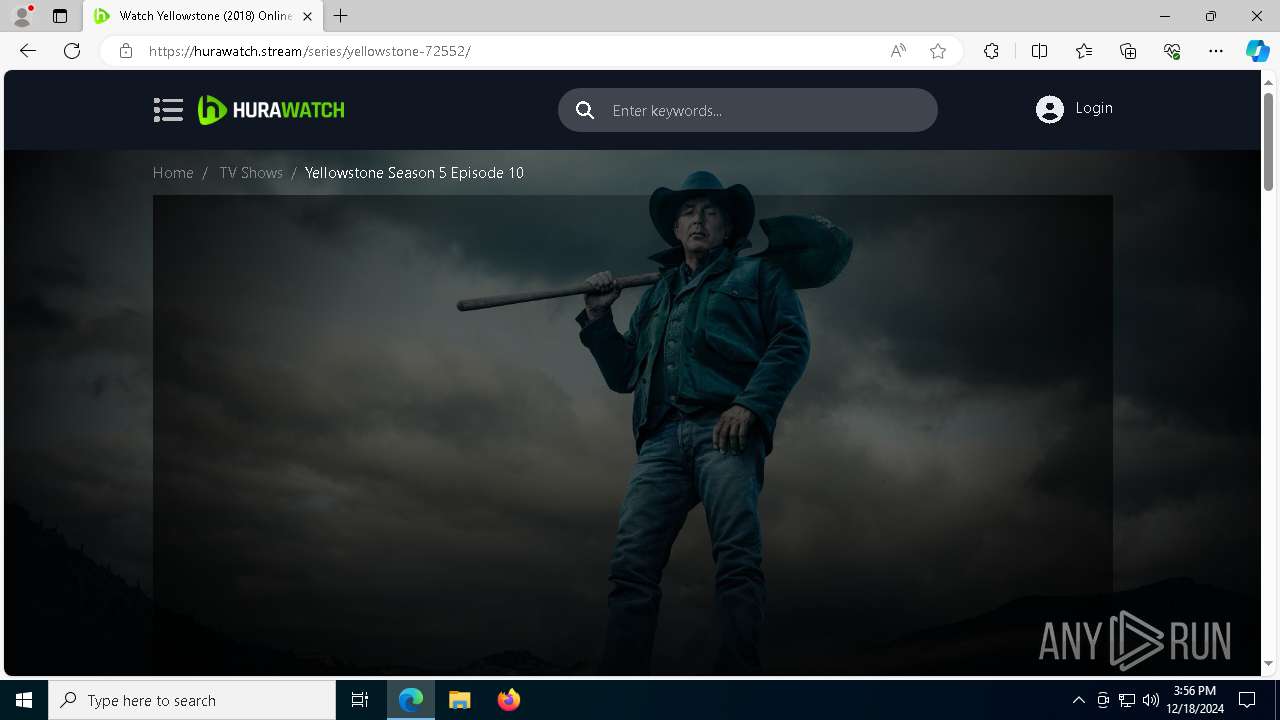
Task: Open the browser profile icon
Action: point(22,16)
